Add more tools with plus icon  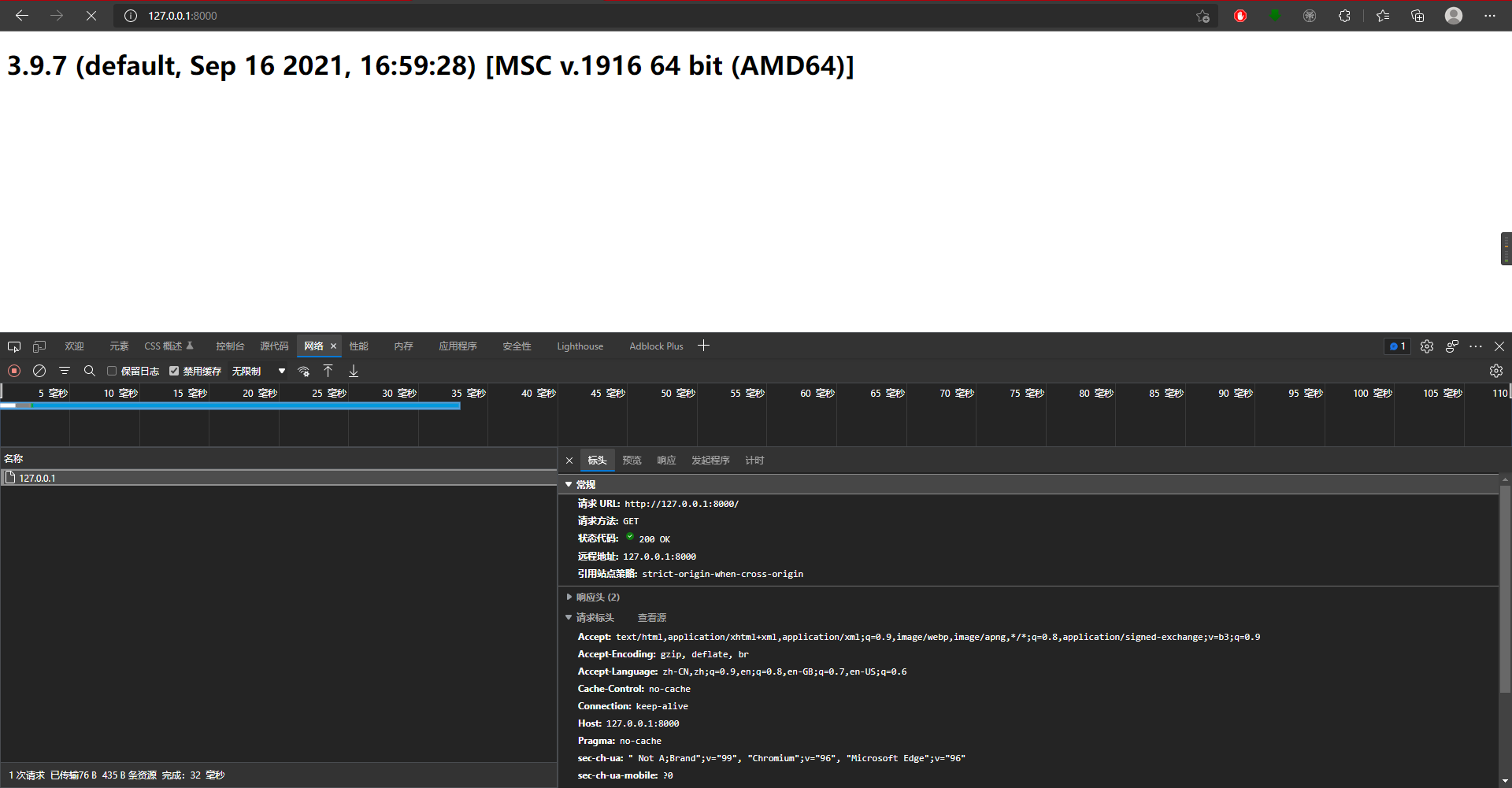[704, 346]
